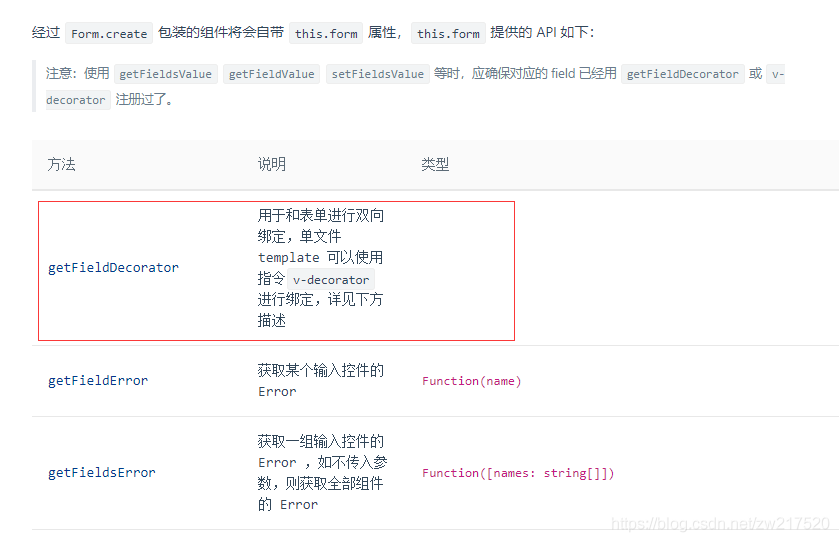Click the 获取某个输入控件的 Error description
The height and width of the screenshot is (542, 839).
pyautogui.click(x=321, y=380)
